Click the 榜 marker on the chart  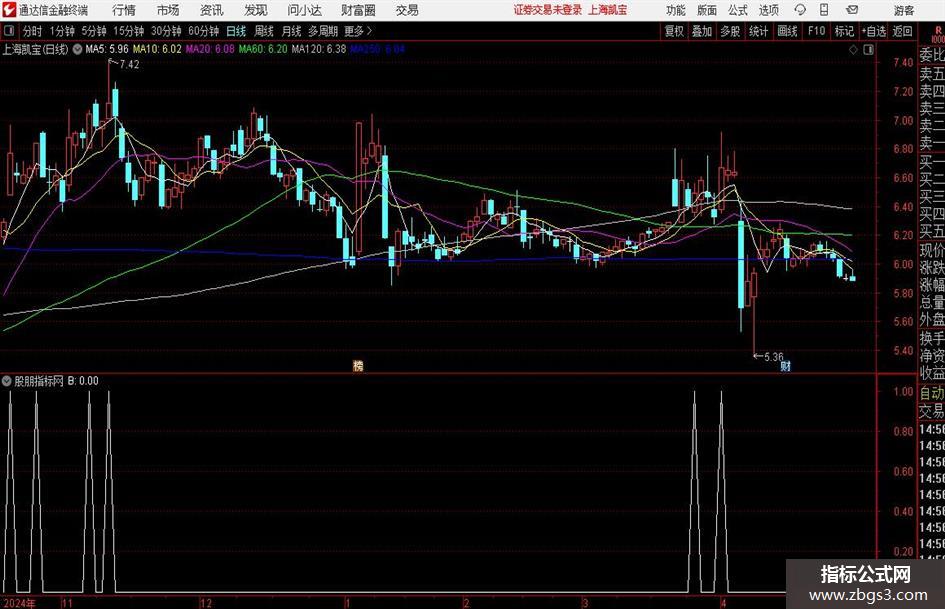358,365
